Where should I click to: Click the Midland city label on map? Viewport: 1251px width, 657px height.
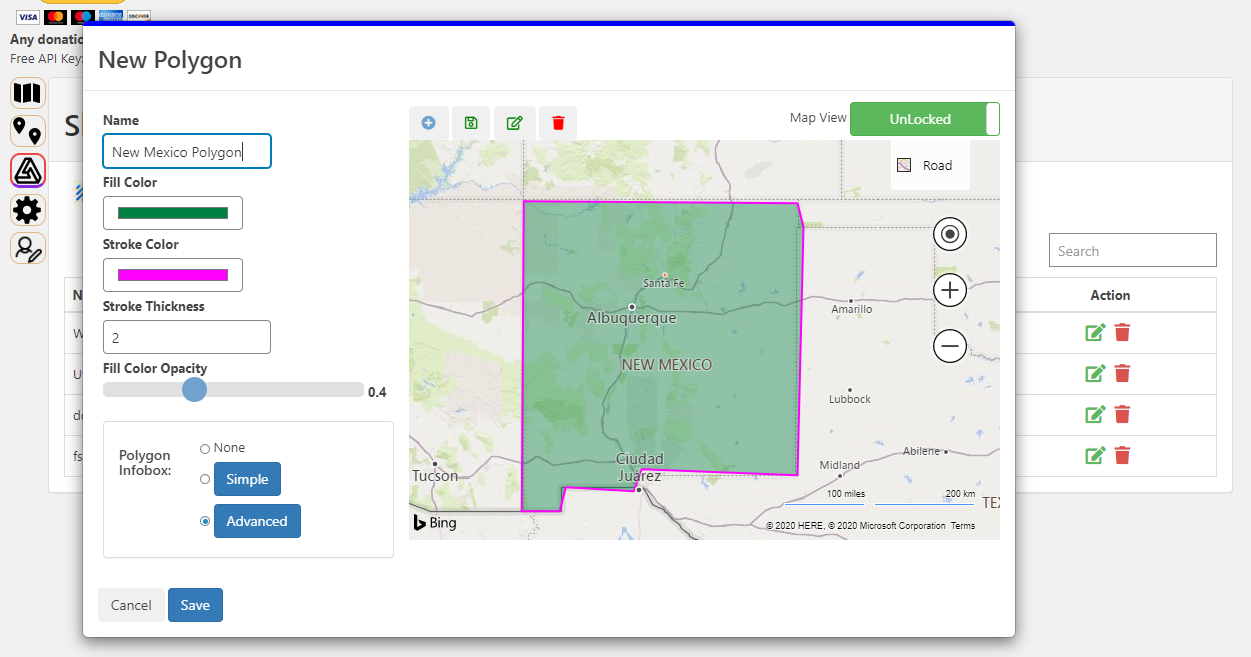pos(840,465)
